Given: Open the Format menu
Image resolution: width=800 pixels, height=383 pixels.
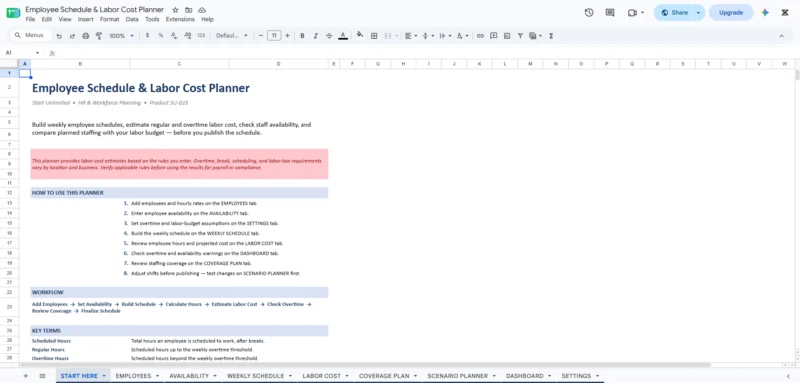Looking at the screenshot, I should (x=109, y=19).
